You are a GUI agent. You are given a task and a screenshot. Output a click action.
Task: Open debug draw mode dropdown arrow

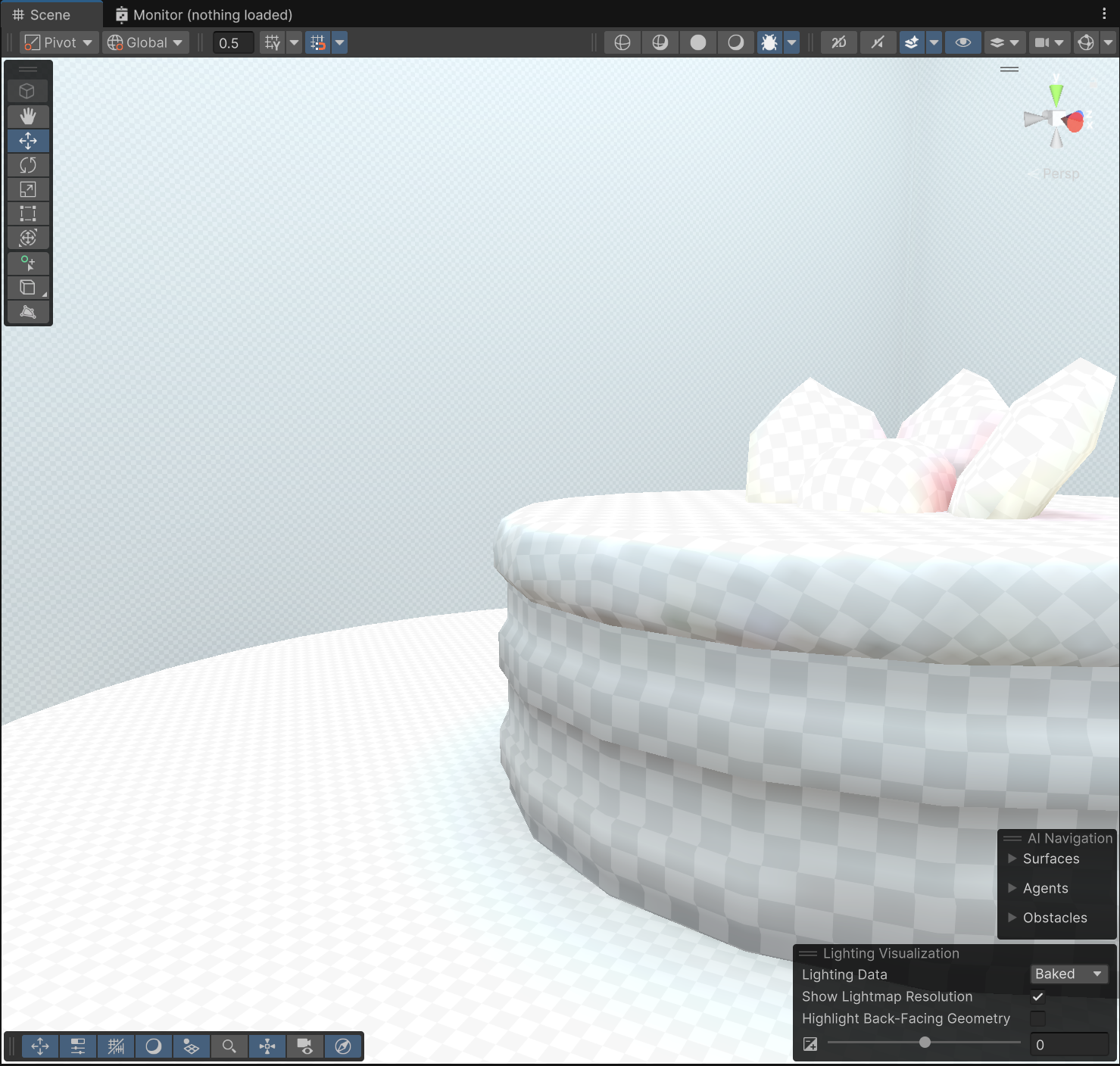click(x=792, y=42)
